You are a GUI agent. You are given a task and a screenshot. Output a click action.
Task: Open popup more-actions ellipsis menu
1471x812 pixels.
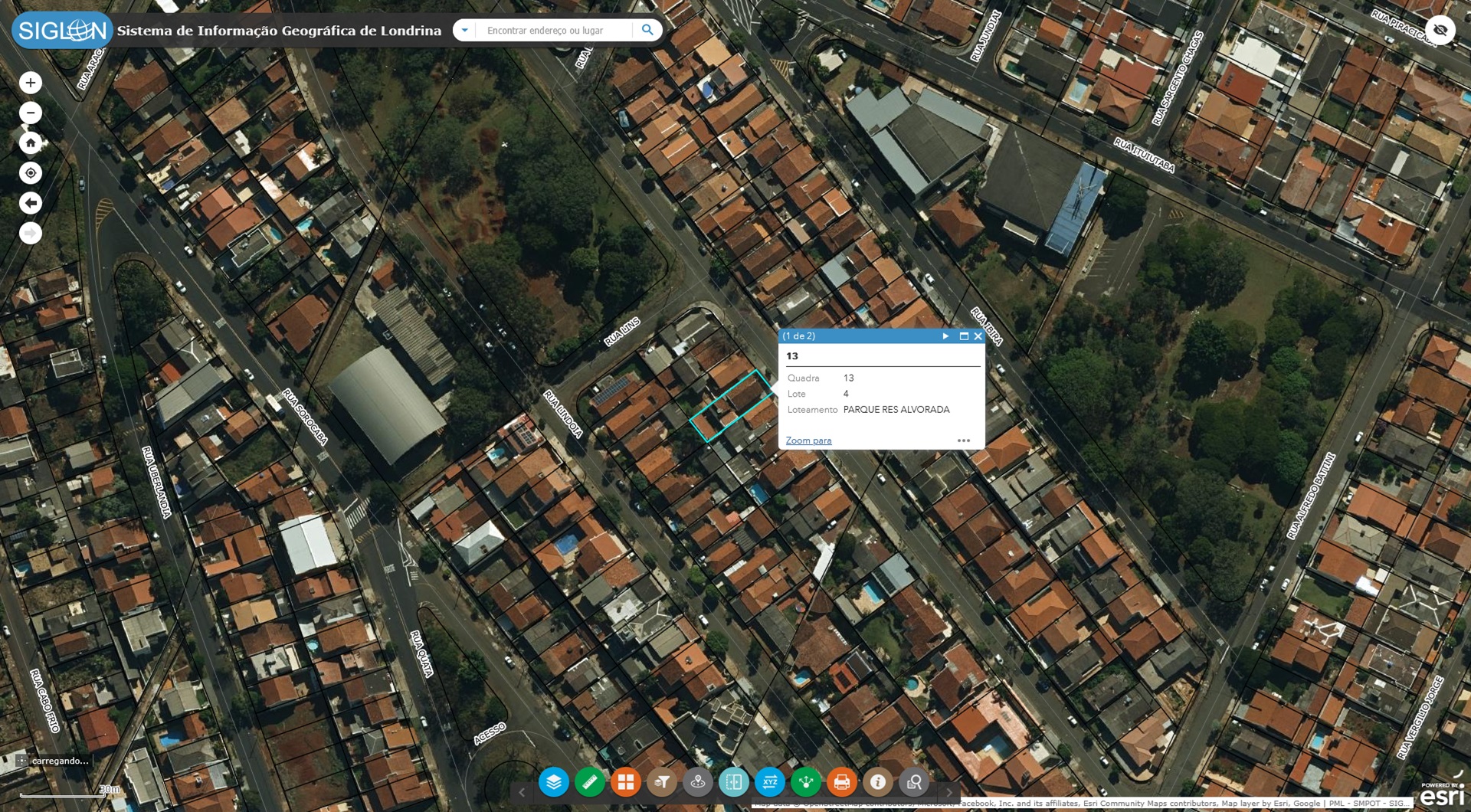pos(964,440)
